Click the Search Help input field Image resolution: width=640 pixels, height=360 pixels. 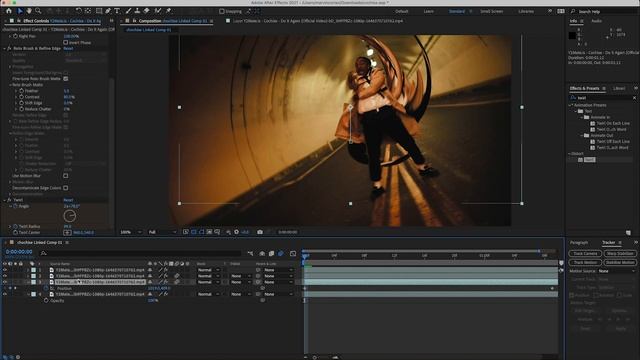pyautogui.click(x=604, y=11)
